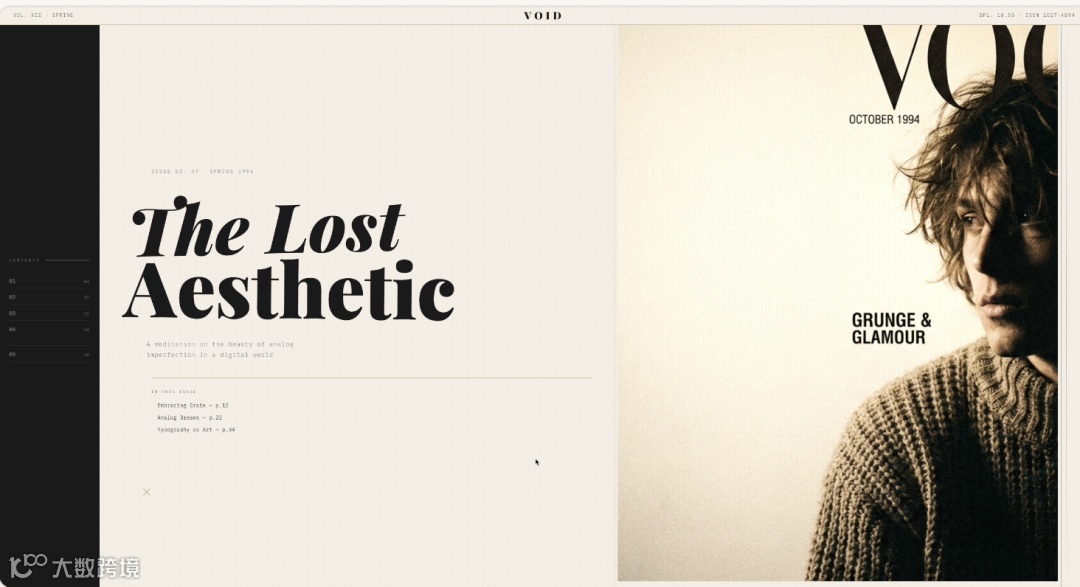Select contents item 03 in sidebar
The width and height of the screenshot is (1080, 587).
[49, 313]
